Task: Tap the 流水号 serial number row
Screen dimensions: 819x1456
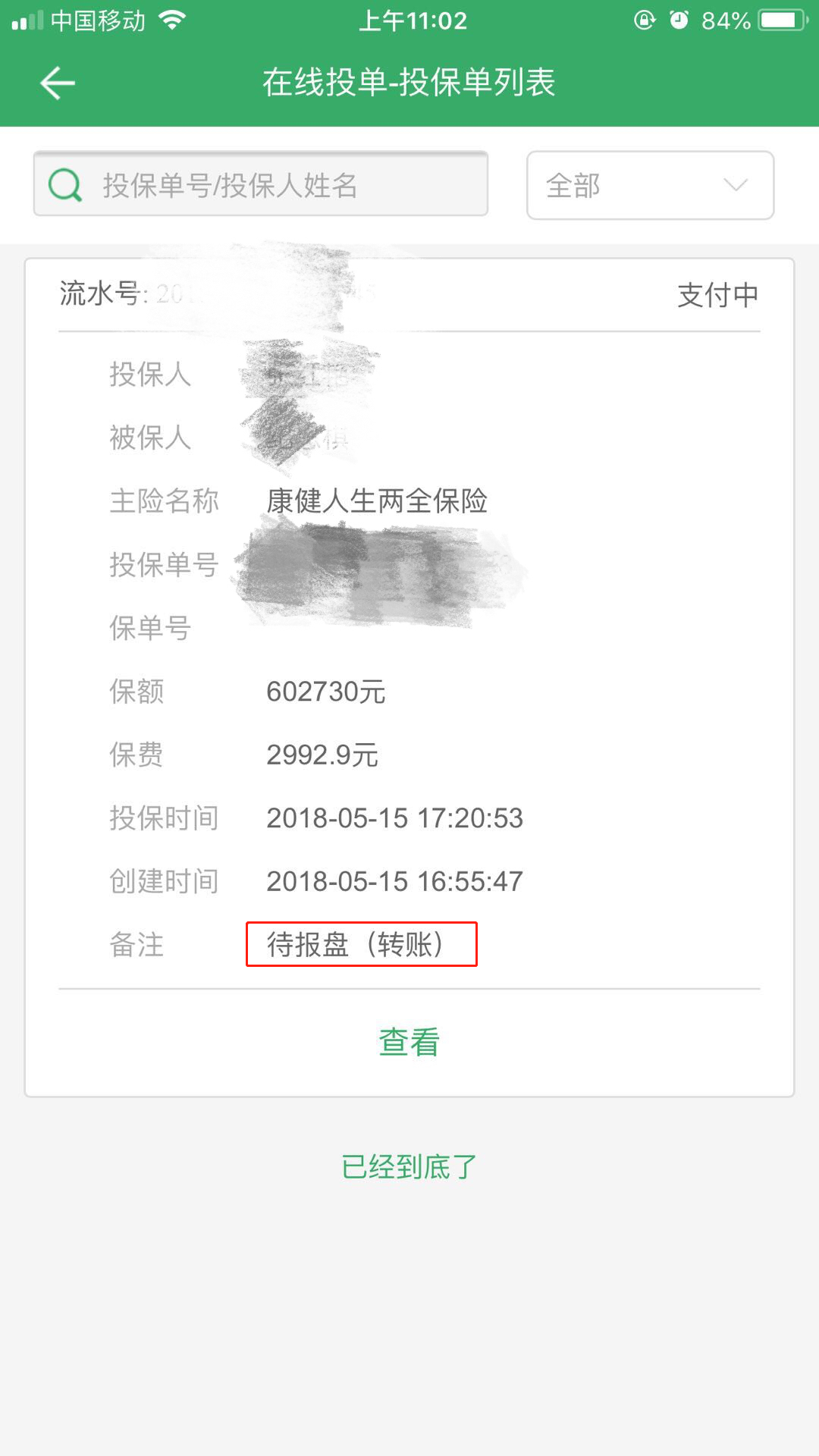Action: [409, 294]
